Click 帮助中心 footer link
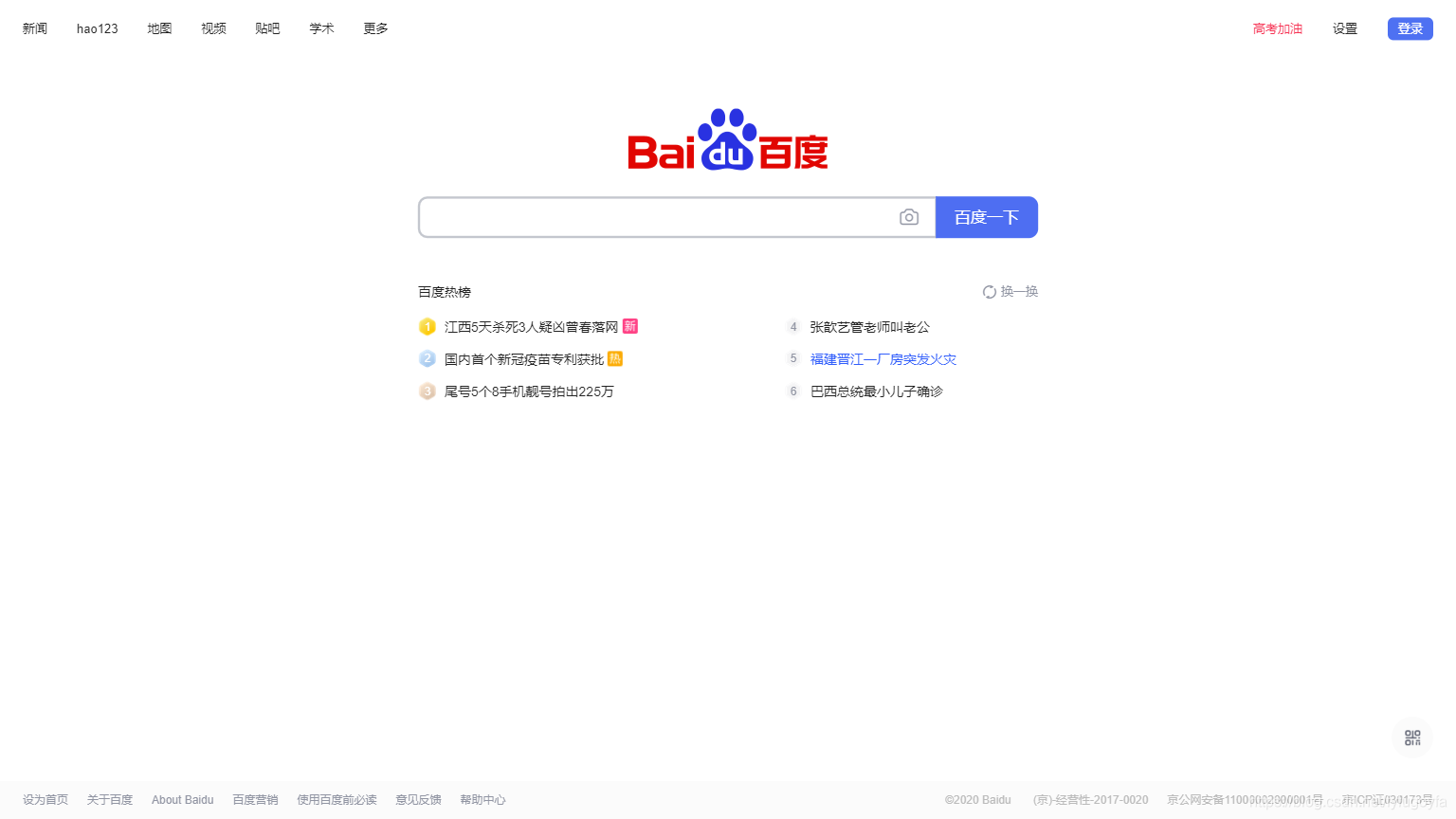Screen dimensions: 1456x819 [482, 800]
